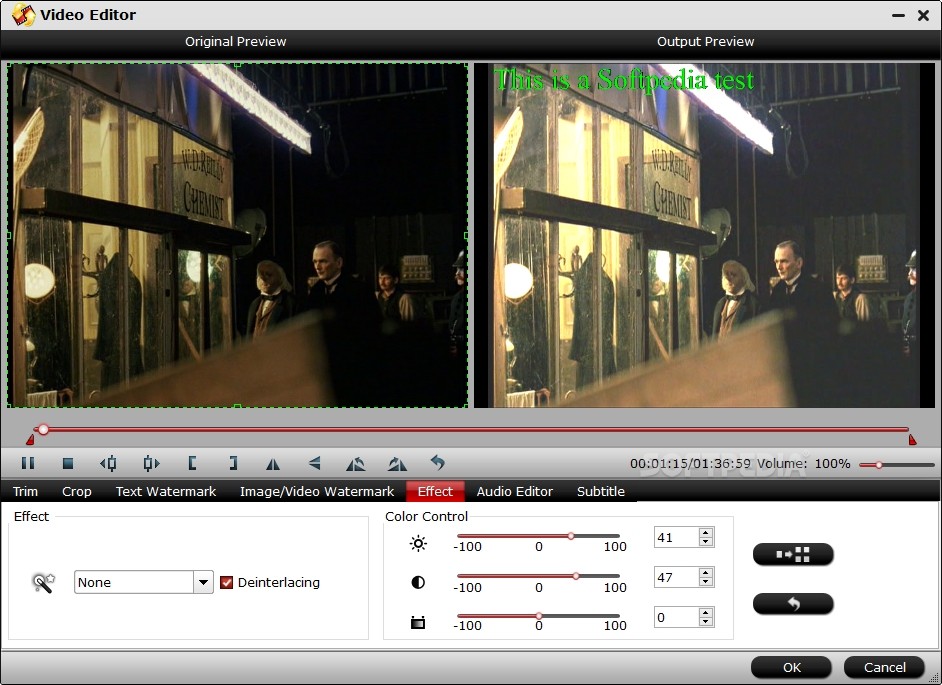Click the brightness value field showing 41
Screen dimensions: 942x685
tap(676, 537)
